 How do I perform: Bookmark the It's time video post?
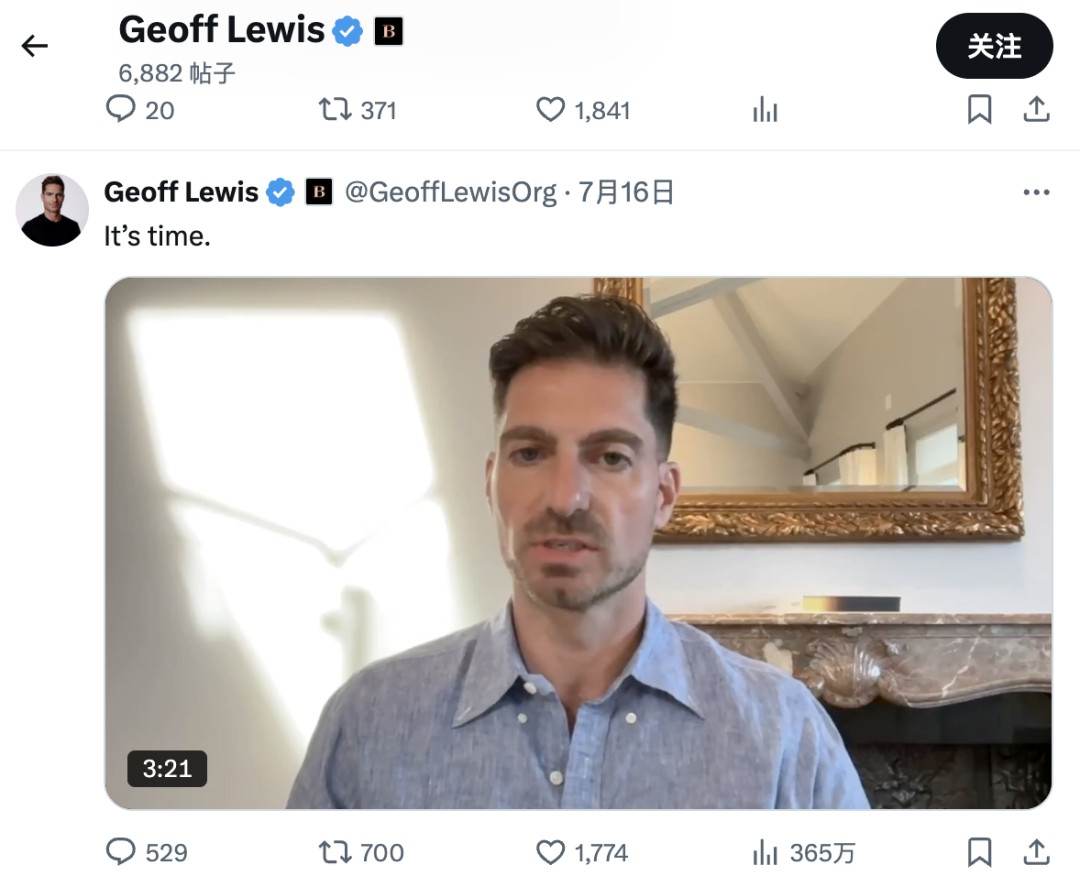(x=980, y=852)
